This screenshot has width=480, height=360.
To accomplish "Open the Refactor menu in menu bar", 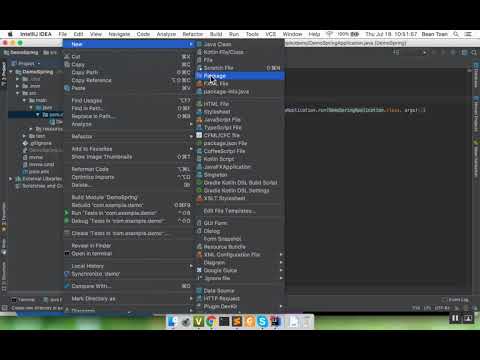I will (x=193, y=34).
